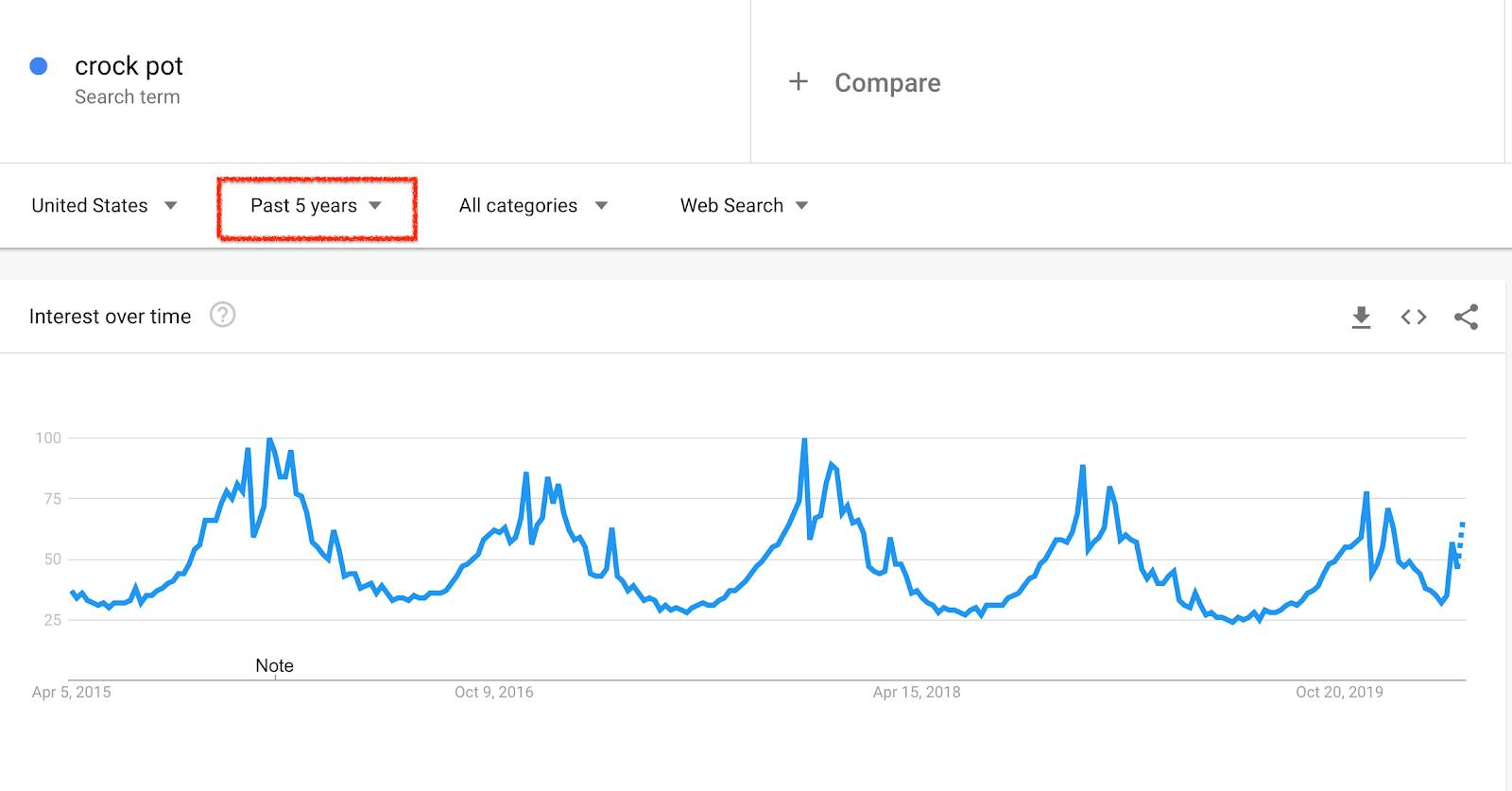Click the plus icon beside Compare
This screenshot has width=1512, height=791.
[799, 82]
